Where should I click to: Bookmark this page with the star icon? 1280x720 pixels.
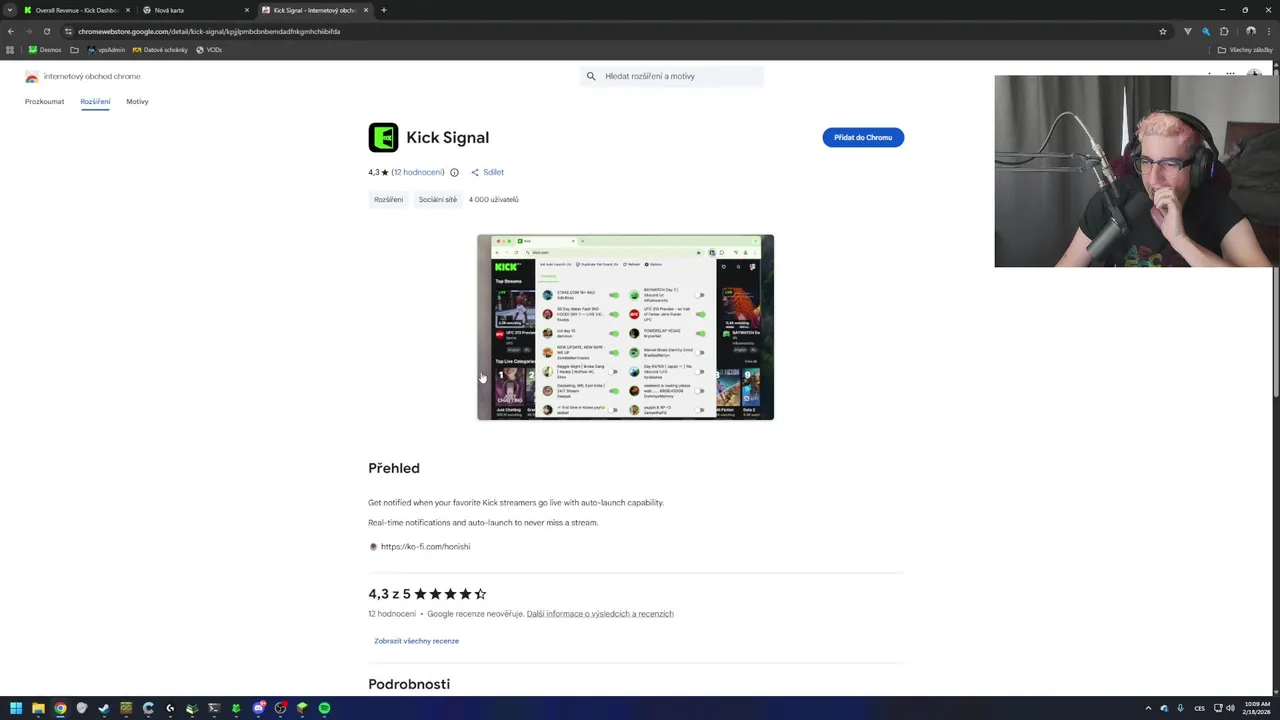tap(1163, 31)
